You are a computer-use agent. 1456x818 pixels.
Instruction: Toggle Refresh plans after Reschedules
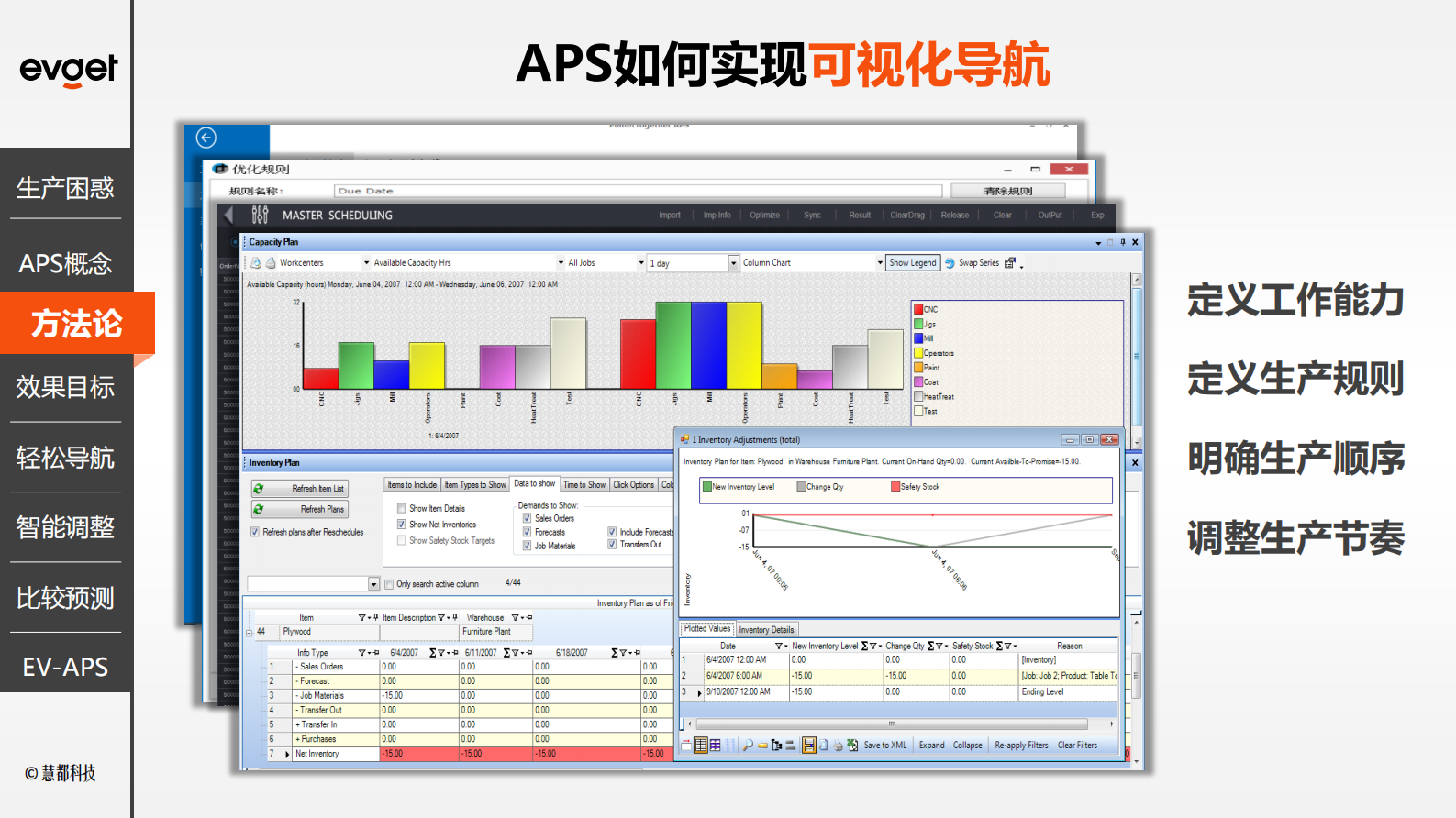255,532
